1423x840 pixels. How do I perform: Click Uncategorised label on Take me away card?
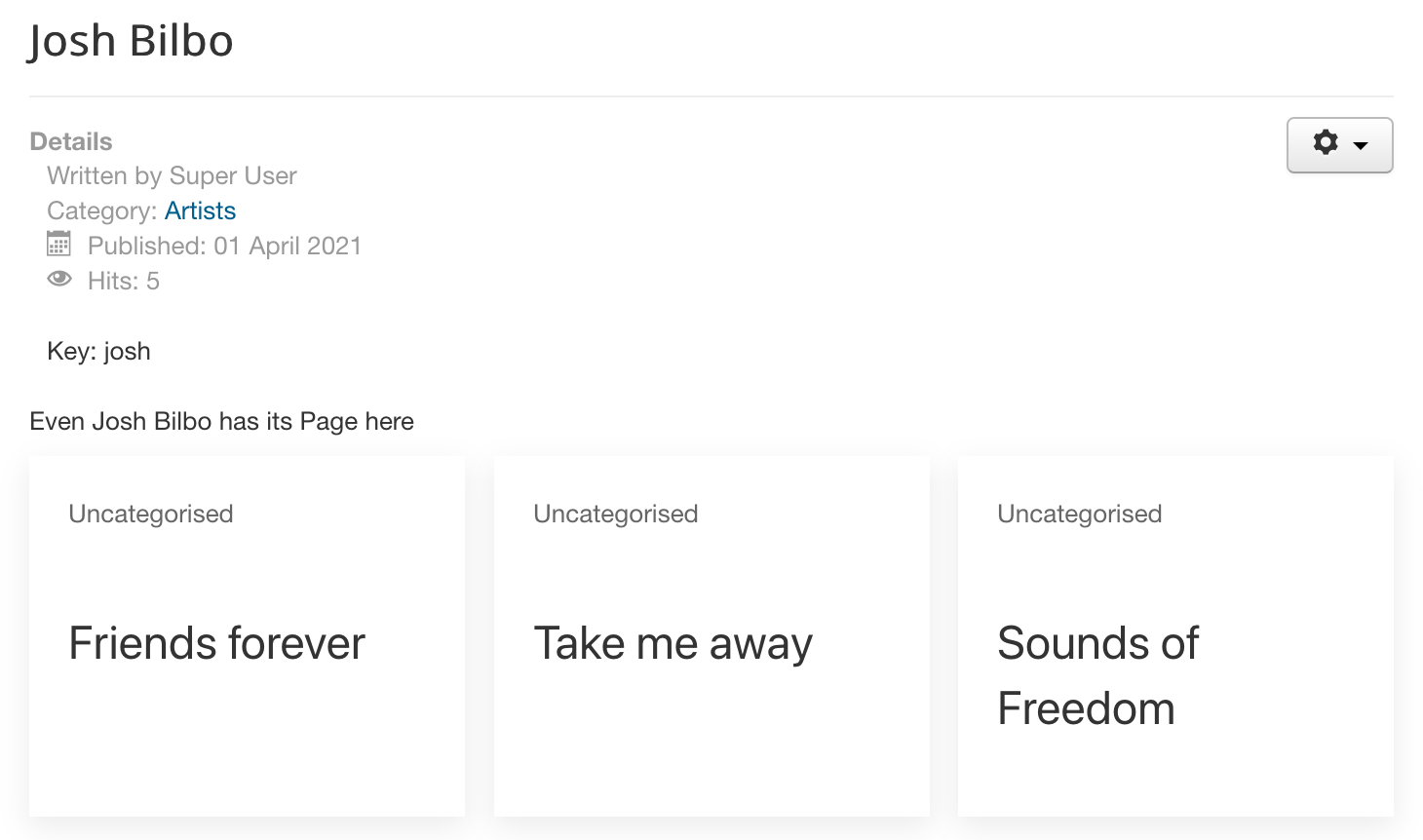click(616, 514)
